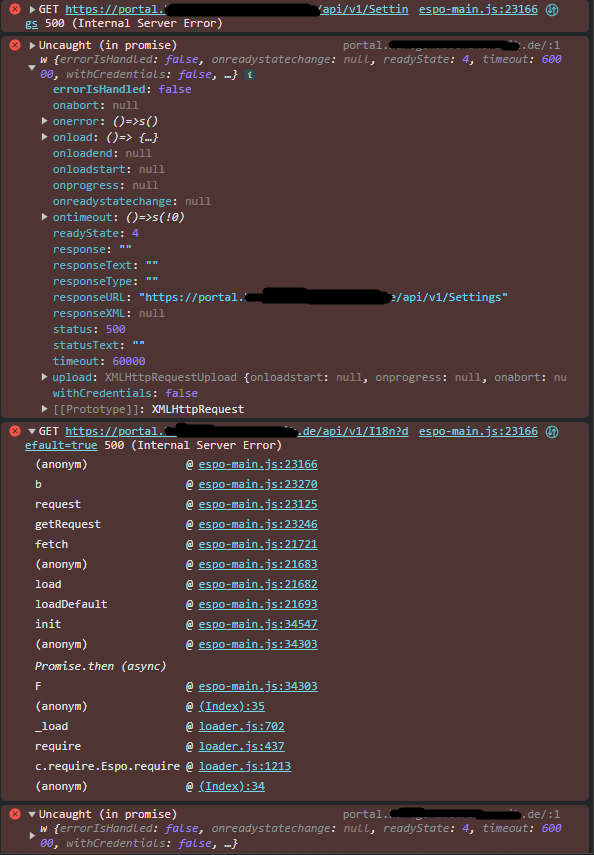
Task: Open the (Index):35 stack frame link
Action: (232, 706)
